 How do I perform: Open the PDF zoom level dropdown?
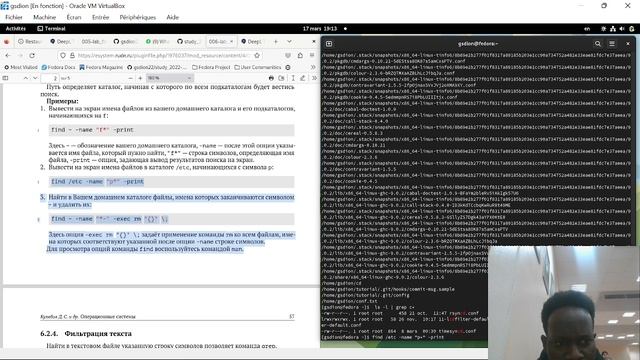[169, 78]
